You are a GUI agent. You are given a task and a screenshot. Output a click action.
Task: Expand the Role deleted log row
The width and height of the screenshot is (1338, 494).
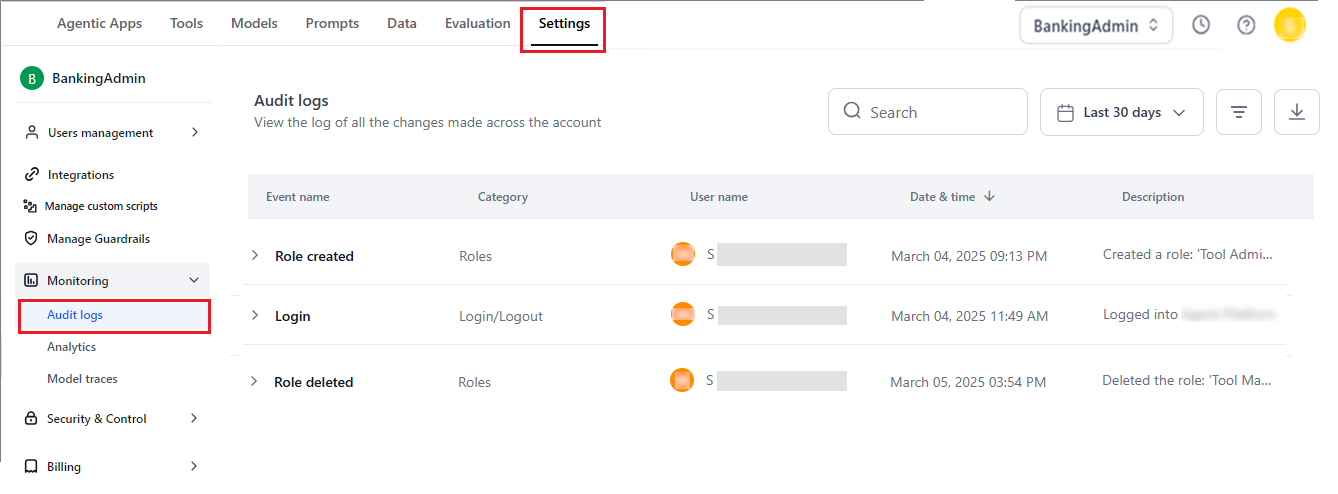coord(254,382)
